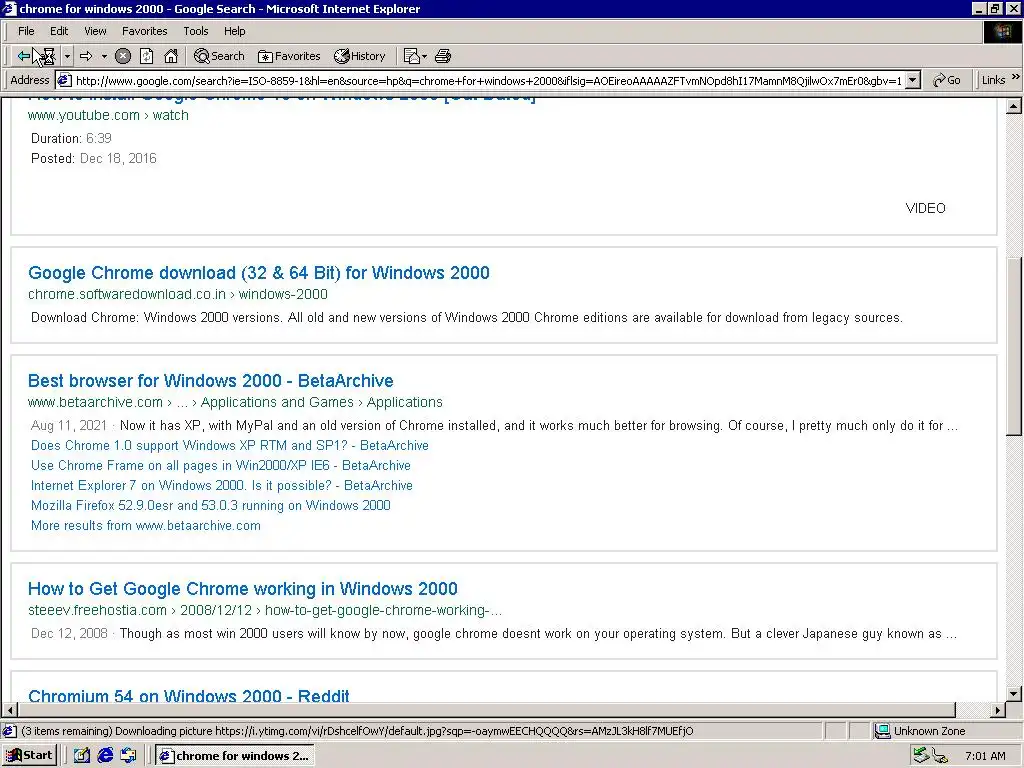Open 'Chromium 54 on Windows 2000 - Reddit' result
Viewport: 1024px width, 768px height.
pos(189,696)
